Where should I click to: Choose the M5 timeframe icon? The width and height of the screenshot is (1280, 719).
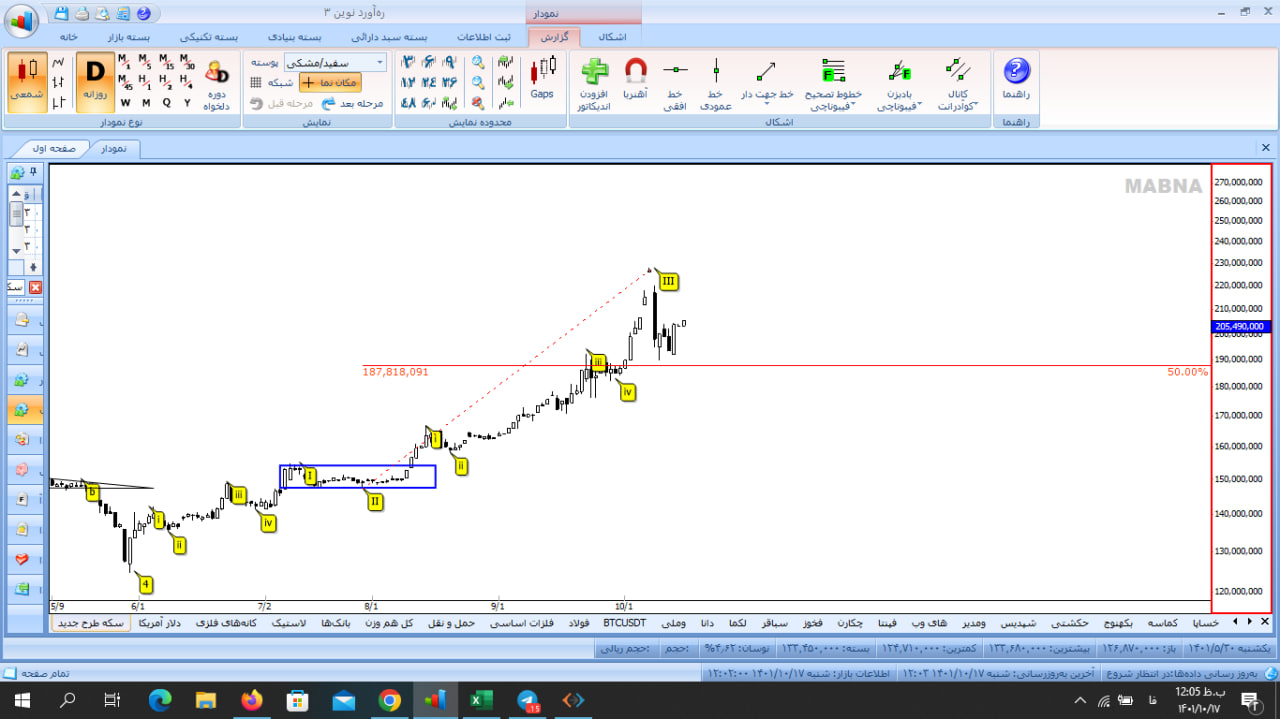click(x=146, y=62)
